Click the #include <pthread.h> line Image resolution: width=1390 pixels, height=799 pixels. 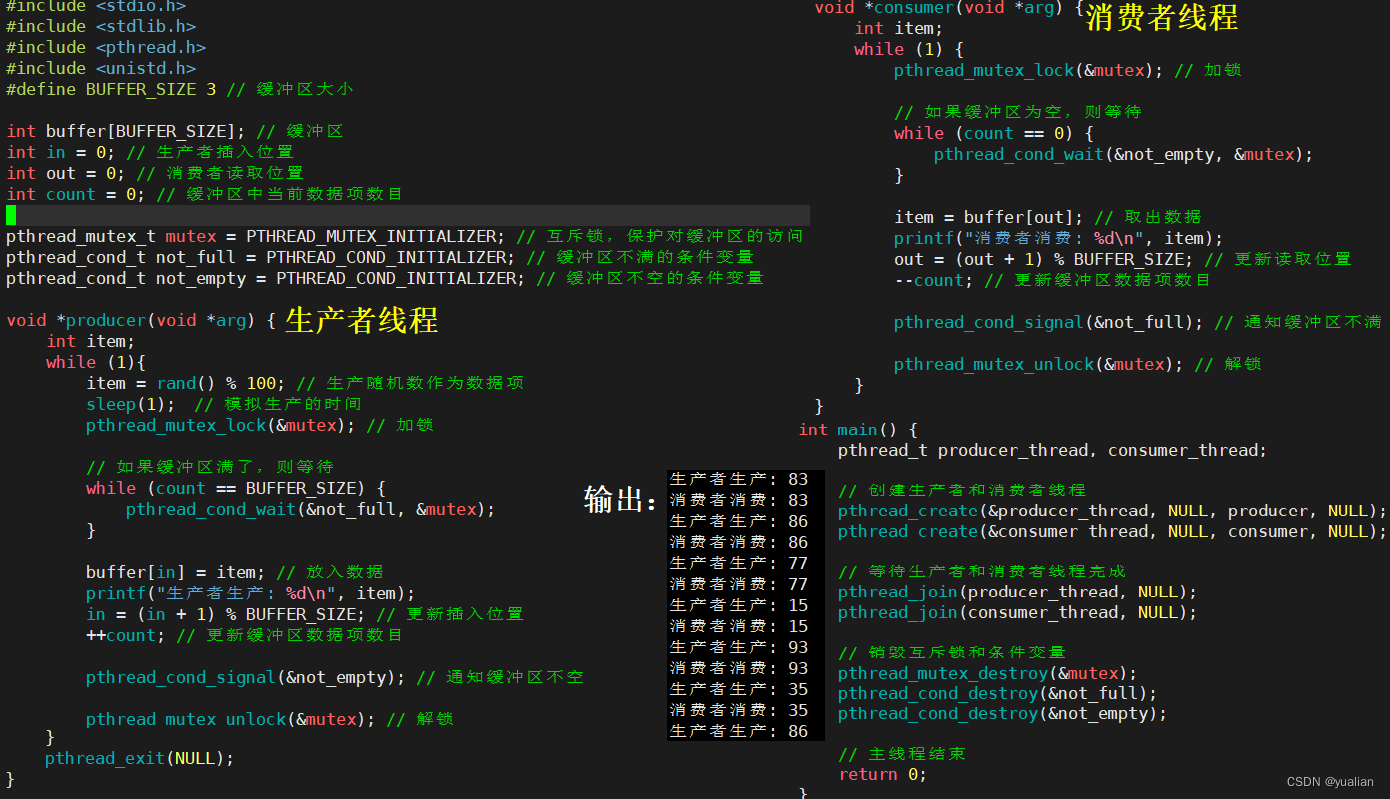coord(105,47)
